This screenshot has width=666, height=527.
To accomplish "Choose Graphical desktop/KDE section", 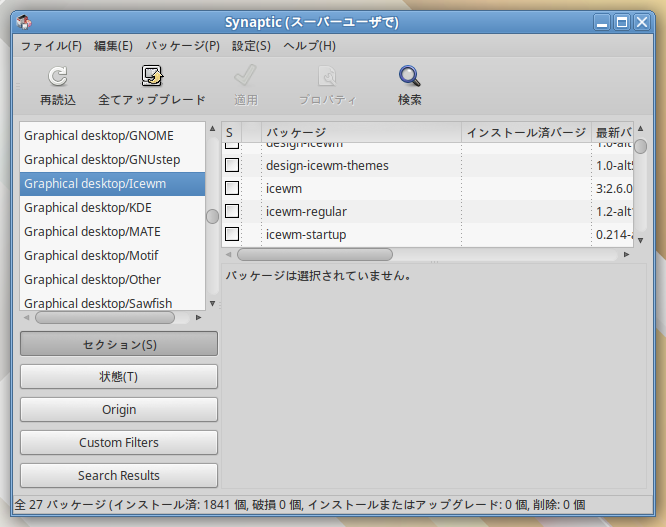I will point(113,208).
